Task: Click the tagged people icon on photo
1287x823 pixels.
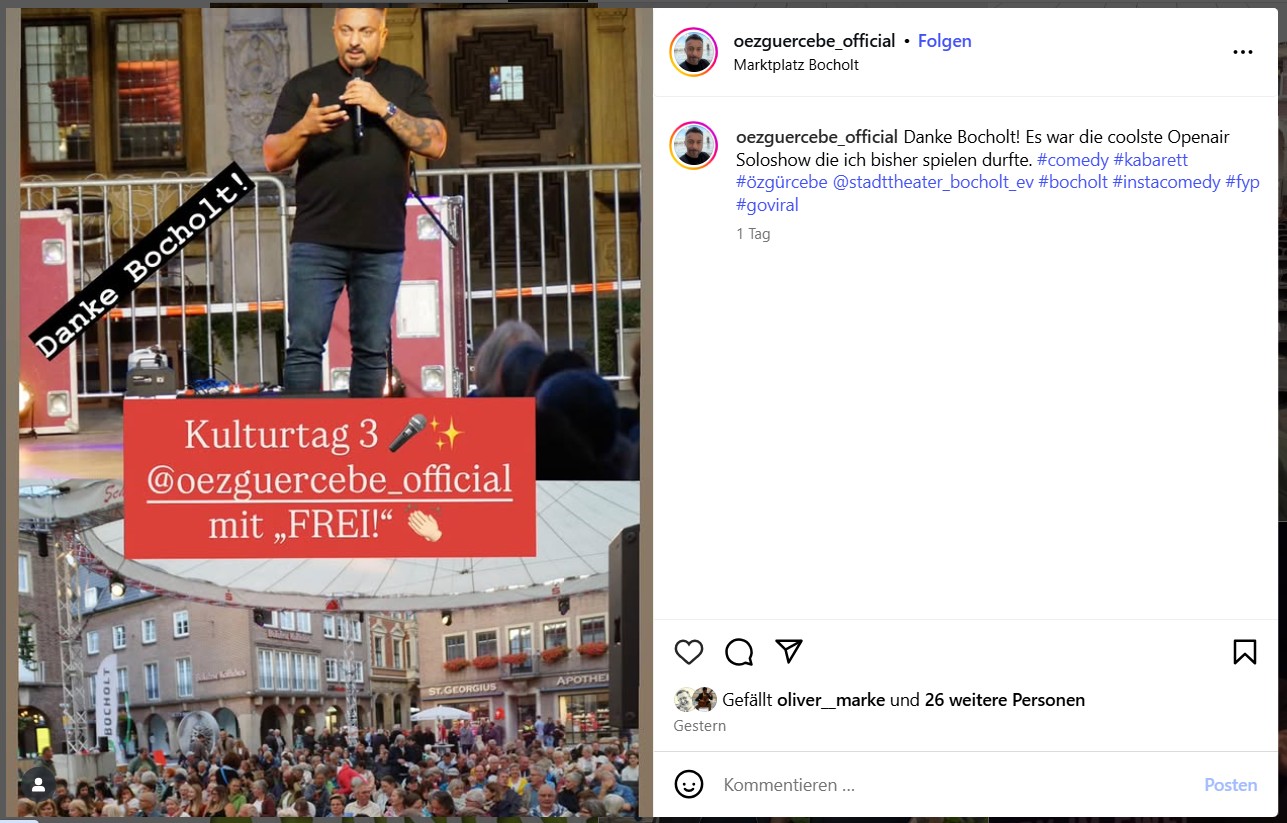Action: click(38, 785)
